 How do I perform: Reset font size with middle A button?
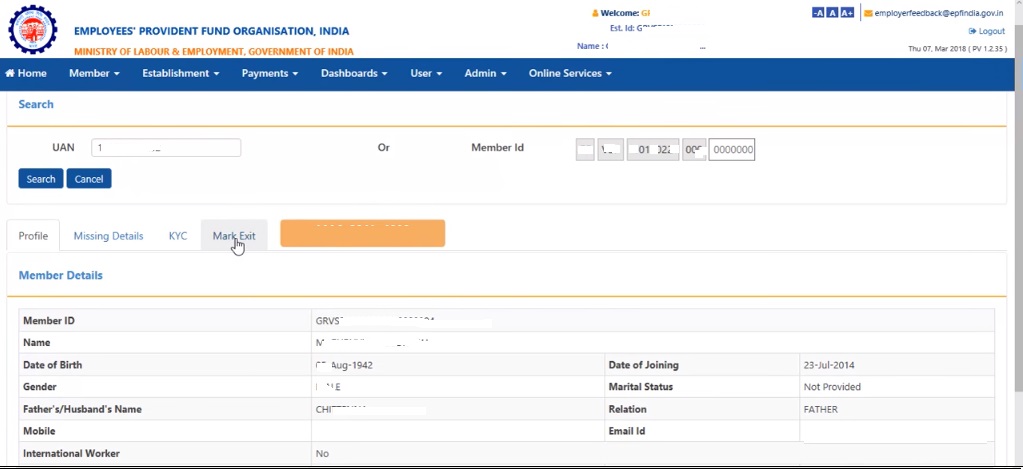pos(832,13)
